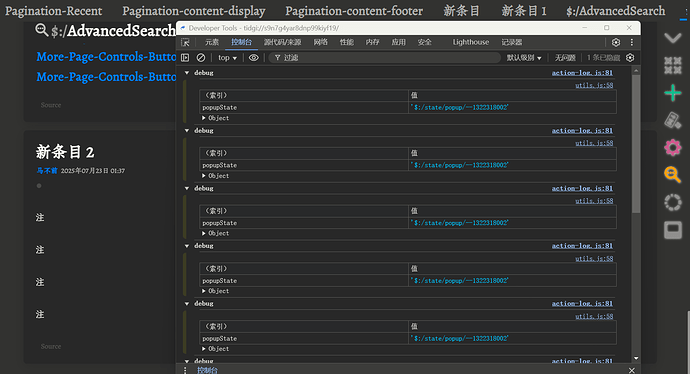Switch to the Lighthouse tab
Viewport: 690px width, 374px height.
click(x=471, y=42)
